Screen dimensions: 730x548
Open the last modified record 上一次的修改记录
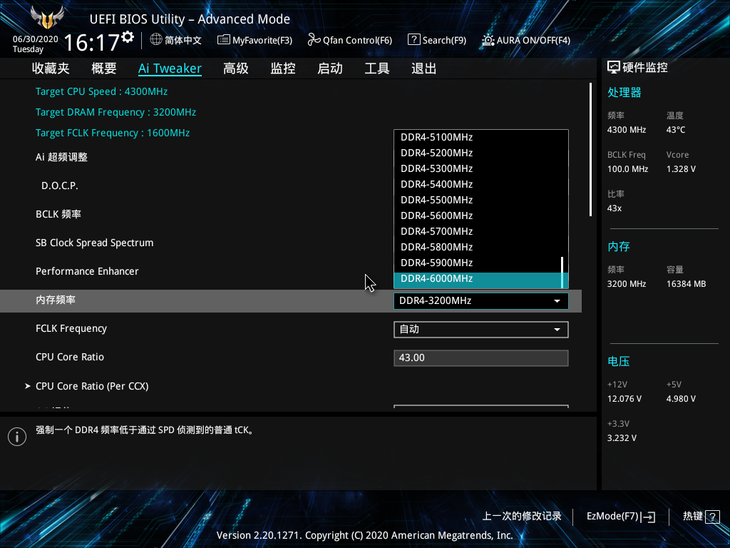click(x=521, y=516)
